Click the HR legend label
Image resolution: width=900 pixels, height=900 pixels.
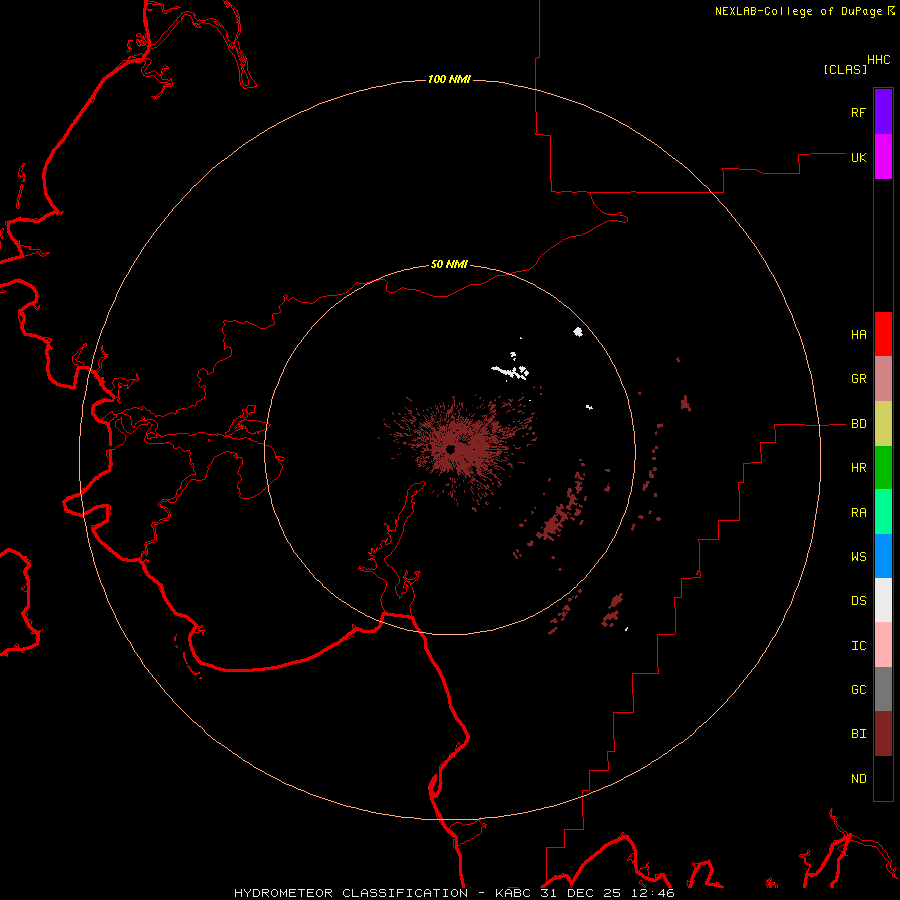point(858,468)
